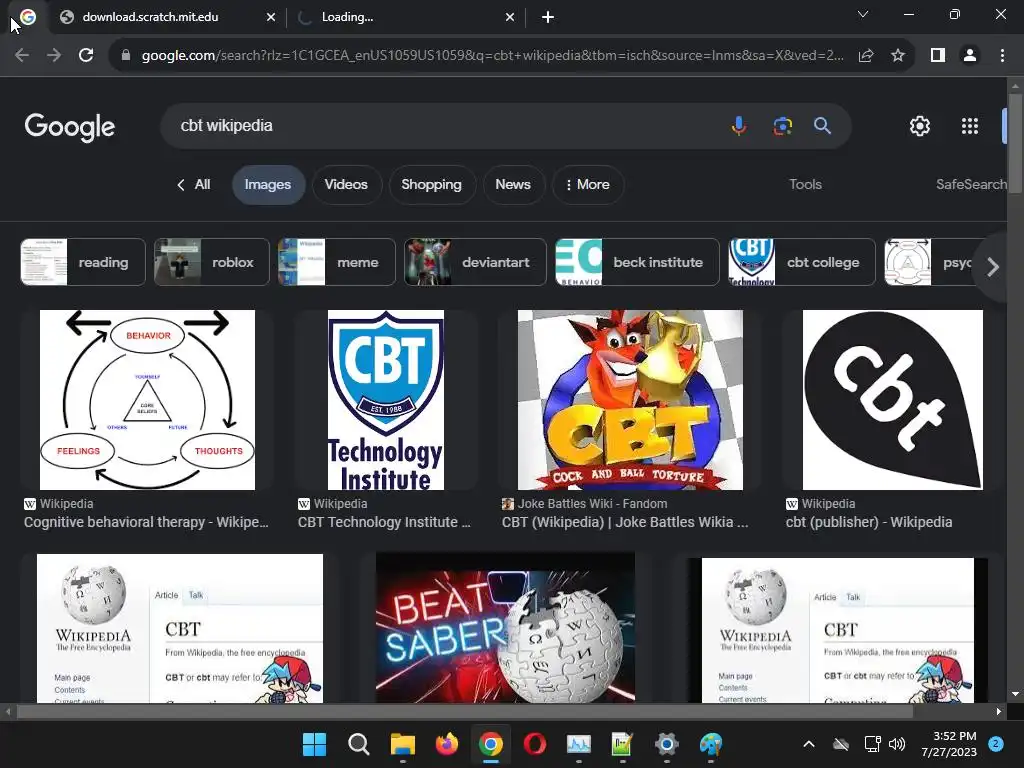View site information lock icon

point(126,56)
